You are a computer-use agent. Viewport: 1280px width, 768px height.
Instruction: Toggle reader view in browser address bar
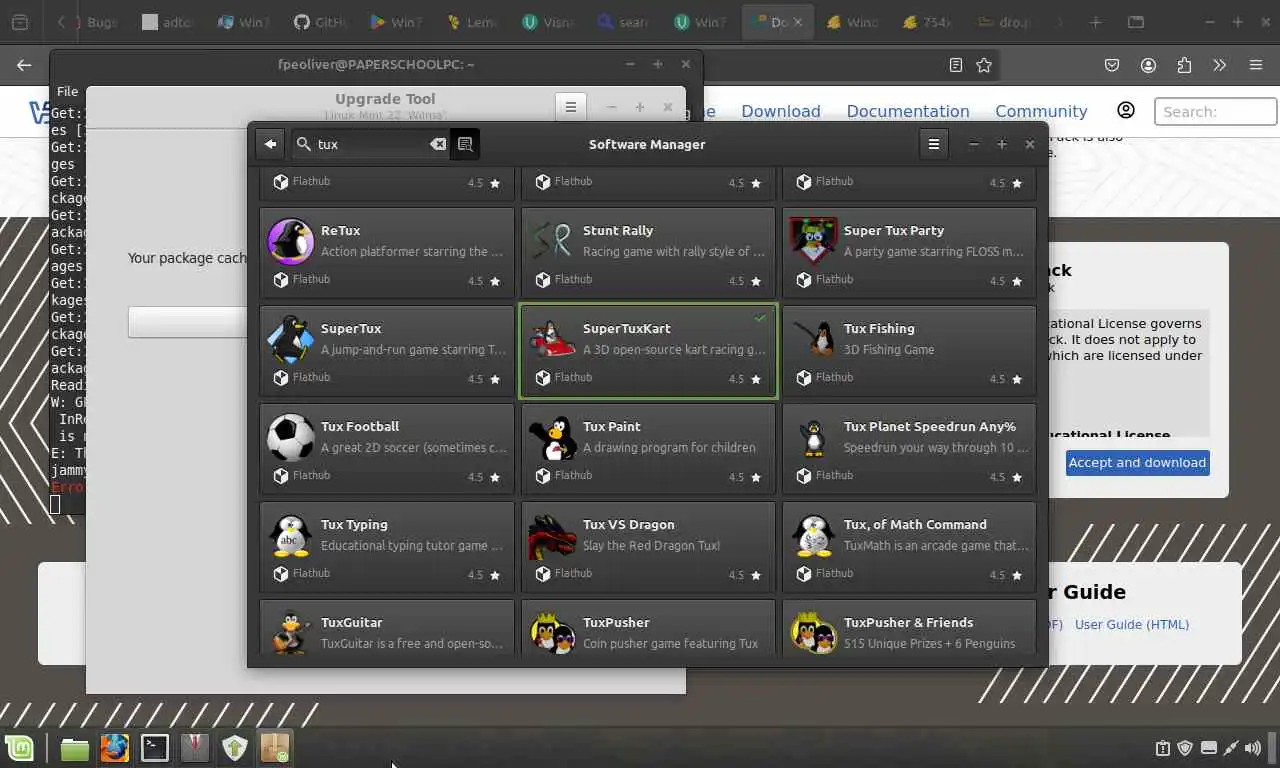tap(956, 65)
